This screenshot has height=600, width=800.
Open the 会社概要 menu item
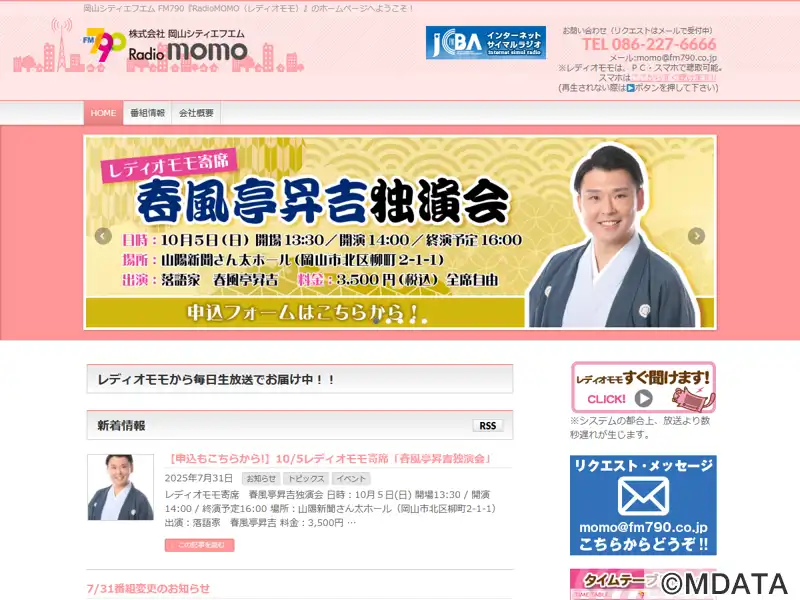click(196, 113)
